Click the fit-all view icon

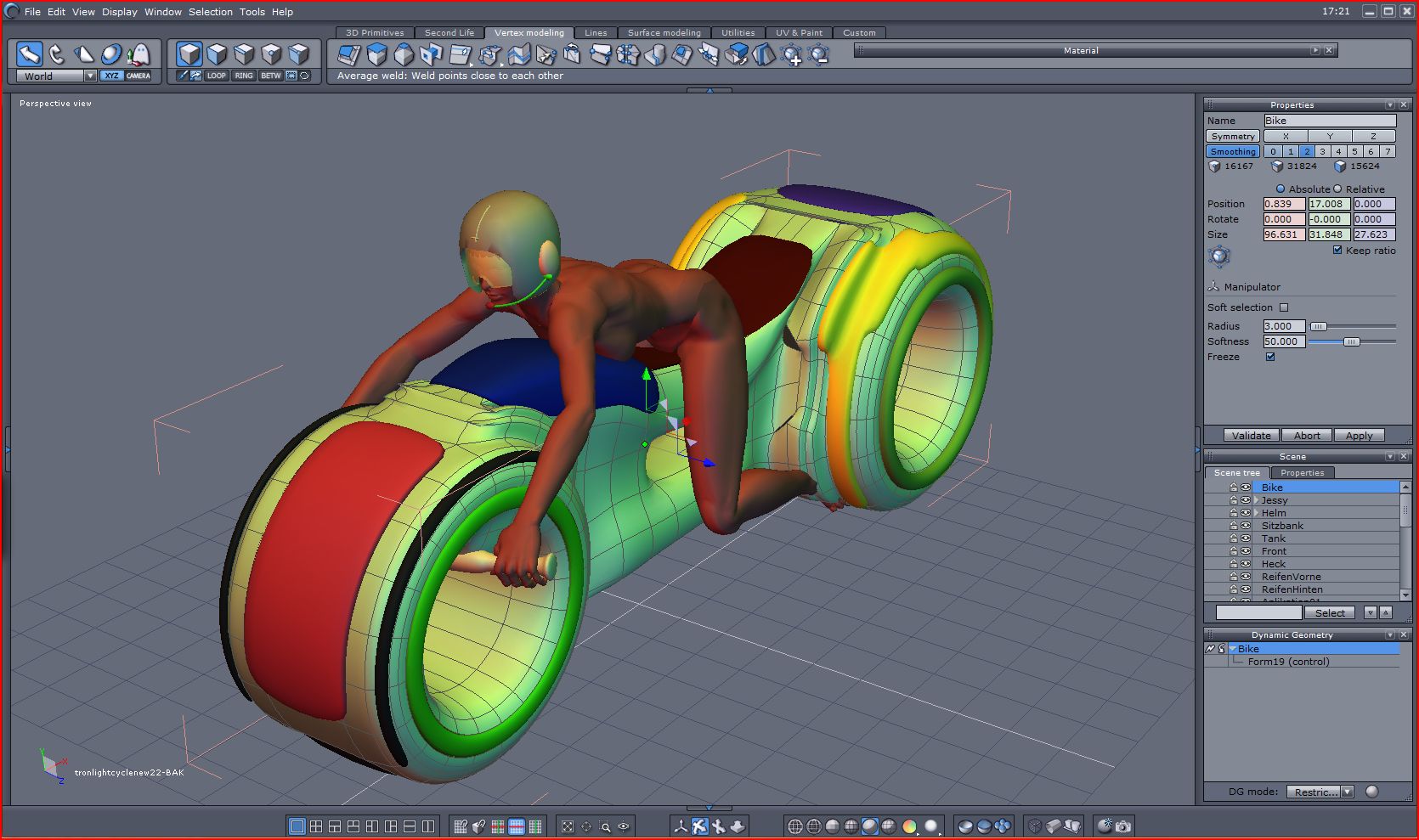(568, 826)
